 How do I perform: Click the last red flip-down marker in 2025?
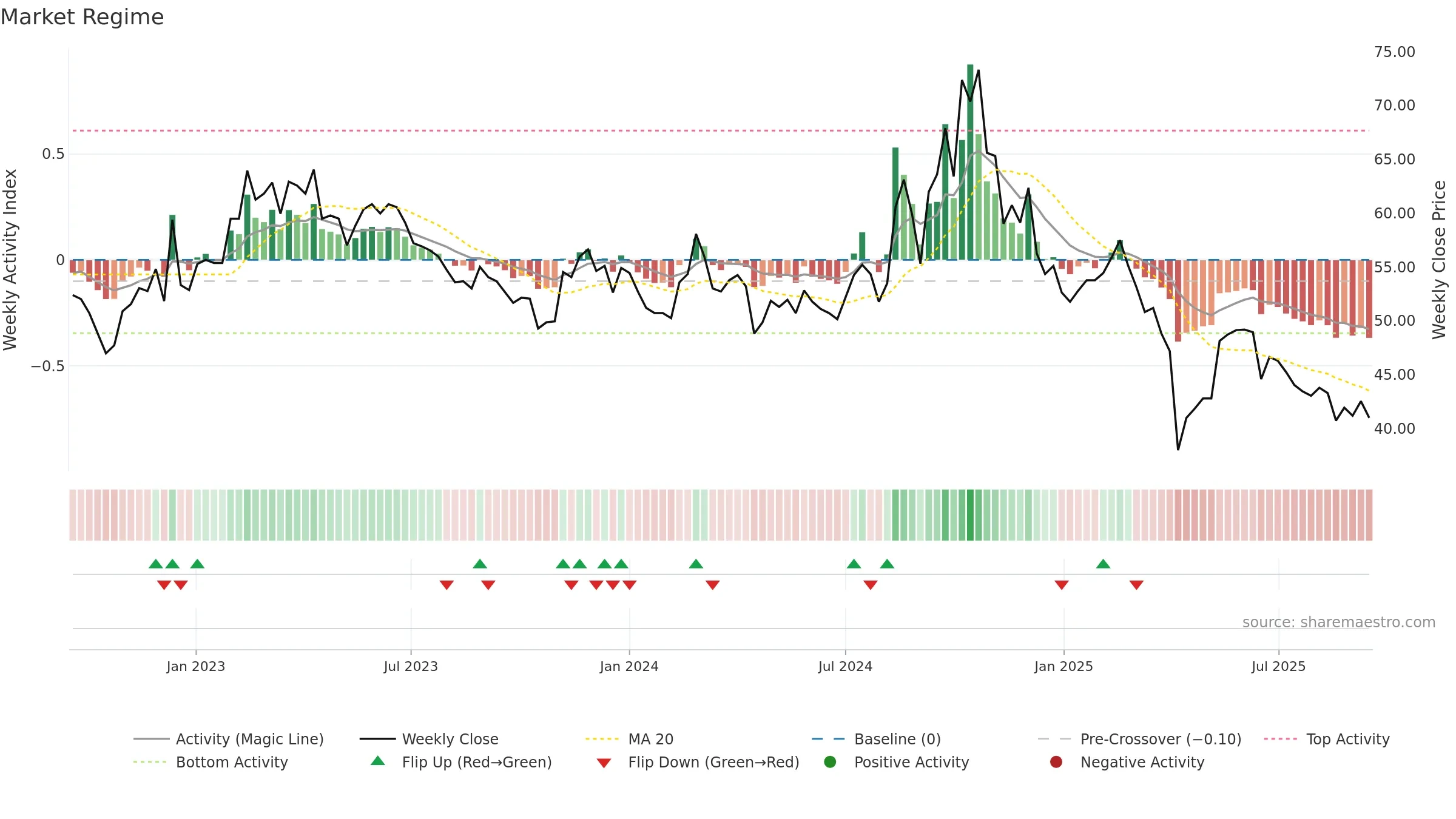click(1137, 585)
